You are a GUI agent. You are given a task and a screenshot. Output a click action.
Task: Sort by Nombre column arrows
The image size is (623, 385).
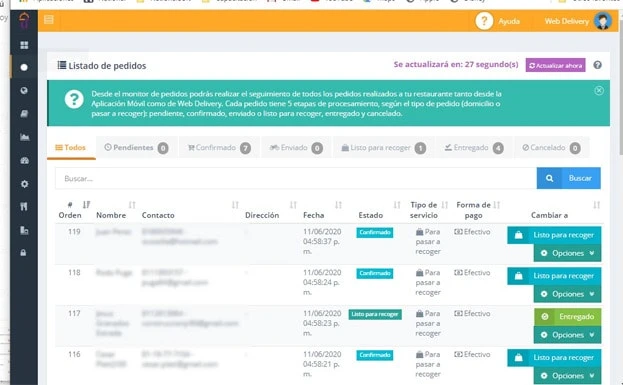(x=132, y=205)
